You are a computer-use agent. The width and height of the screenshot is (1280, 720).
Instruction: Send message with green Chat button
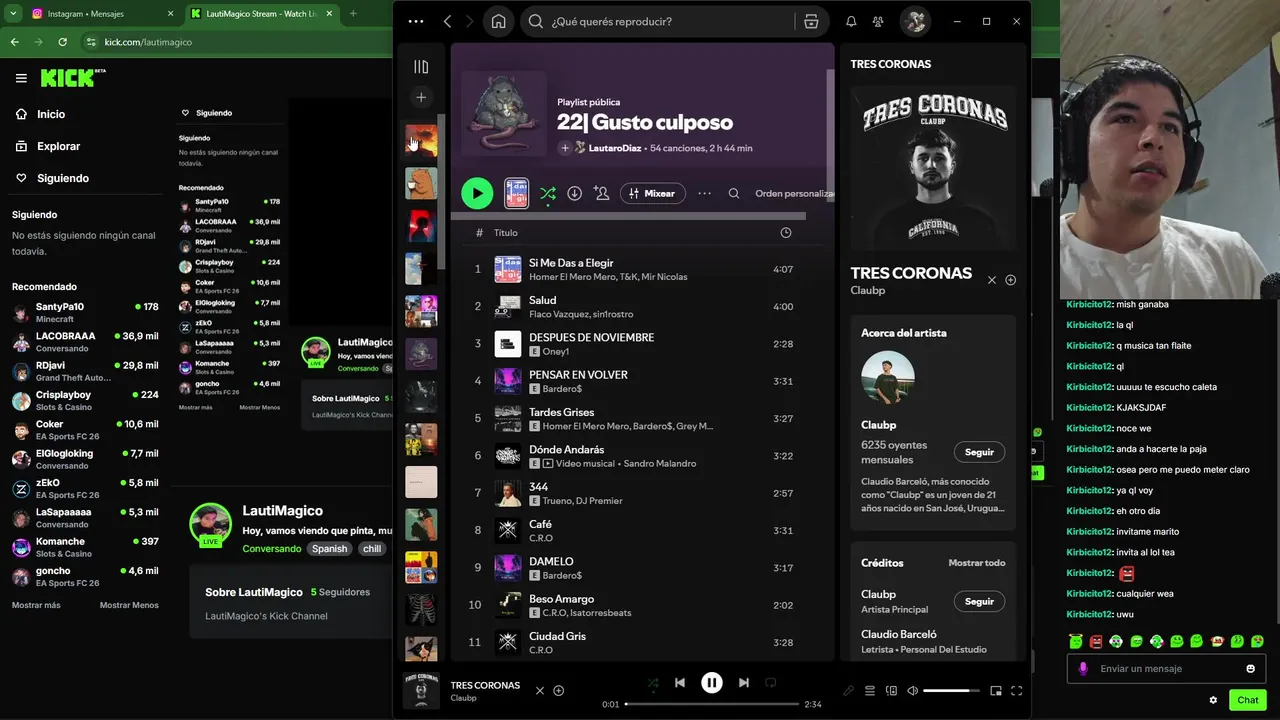(1248, 700)
